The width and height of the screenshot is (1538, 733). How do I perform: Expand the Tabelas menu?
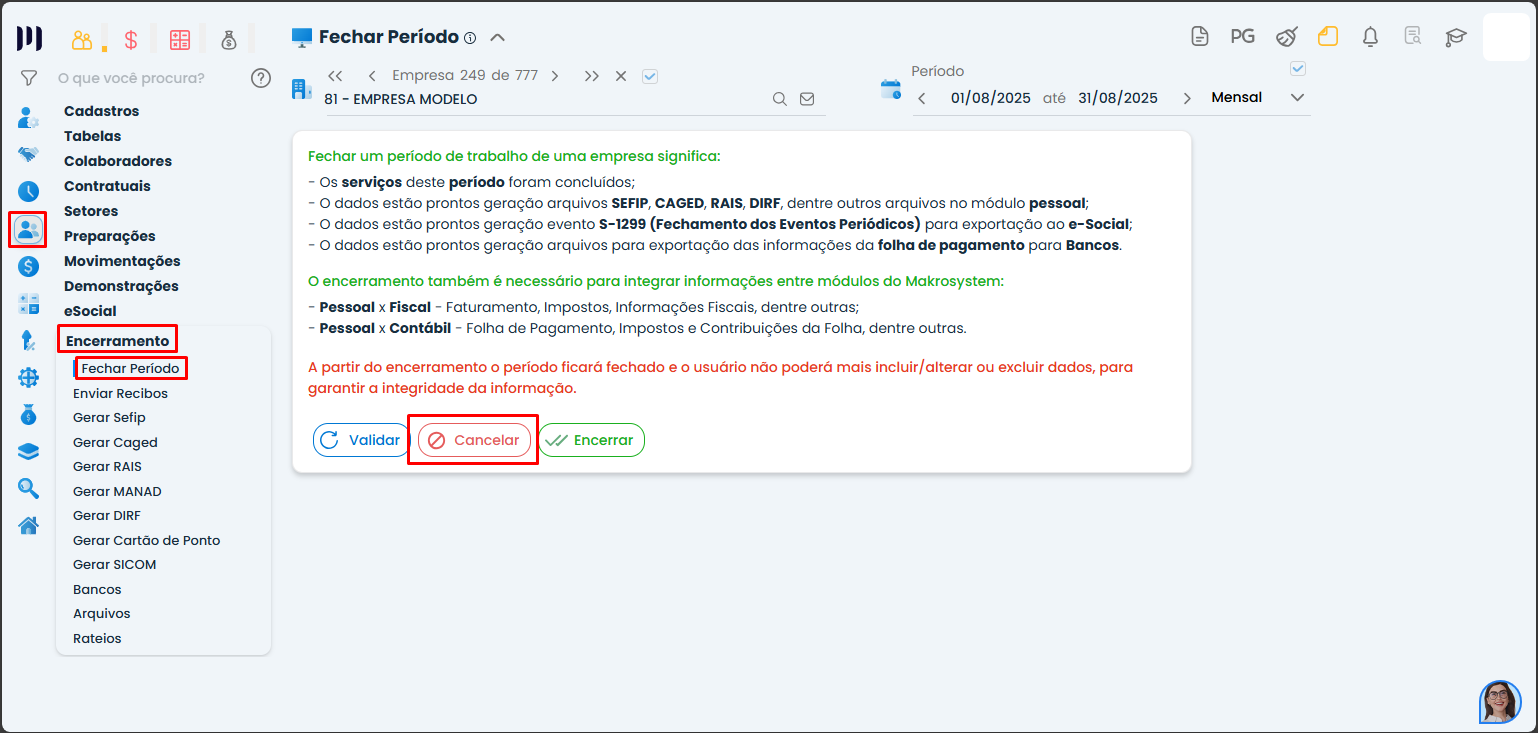point(92,136)
